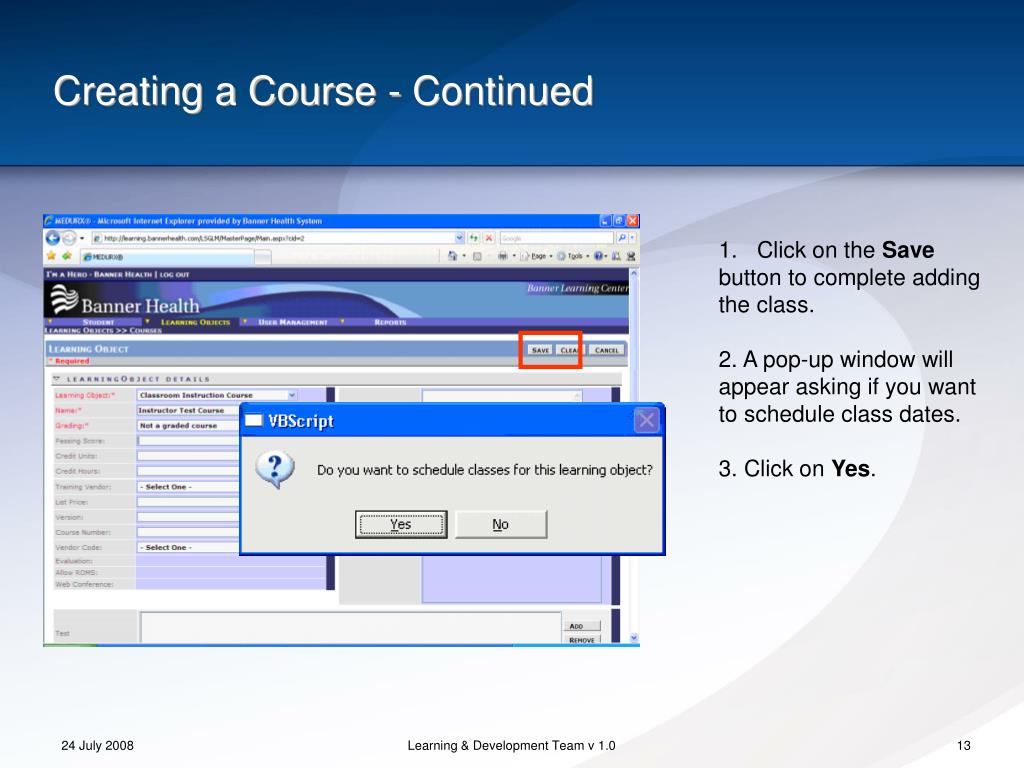Viewport: 1024px width, 768px height.
Task: Click the Test list box
Action: pyautogui.click(x=351, y=628)
